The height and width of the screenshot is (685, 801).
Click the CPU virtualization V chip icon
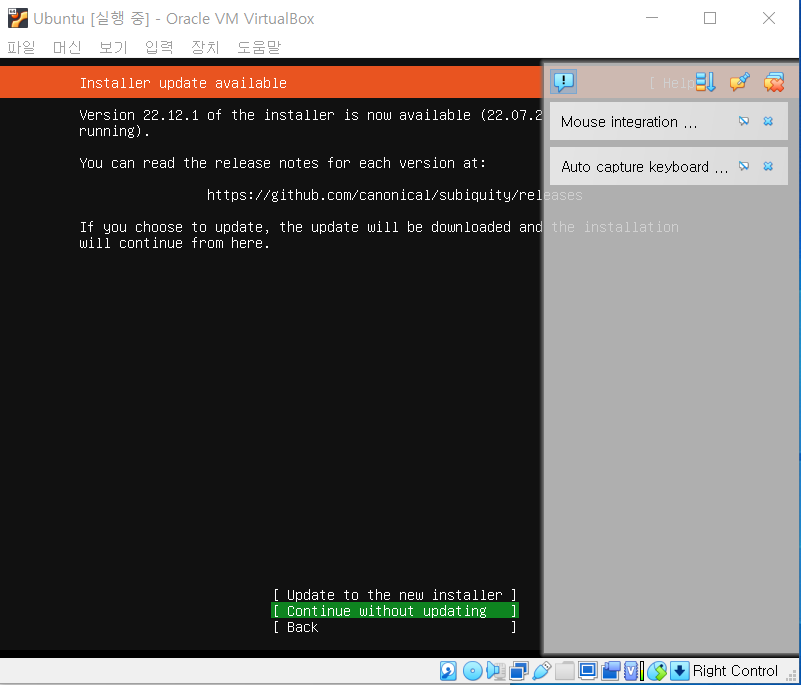click(633, 670)
